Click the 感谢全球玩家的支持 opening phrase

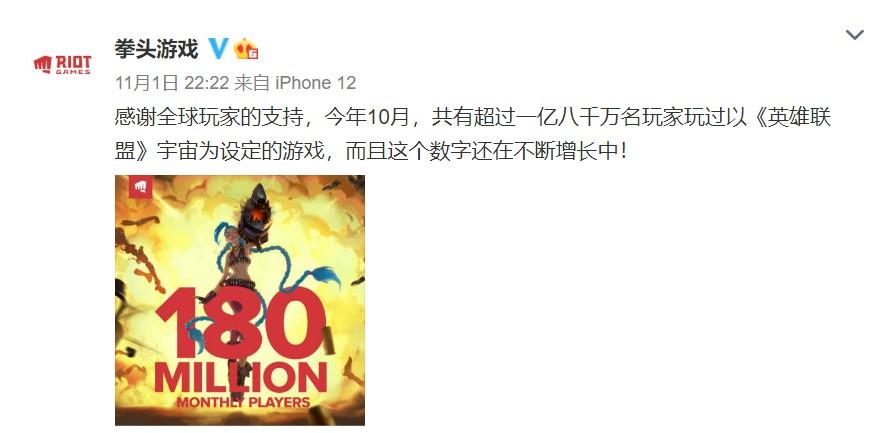coord(209,118)
